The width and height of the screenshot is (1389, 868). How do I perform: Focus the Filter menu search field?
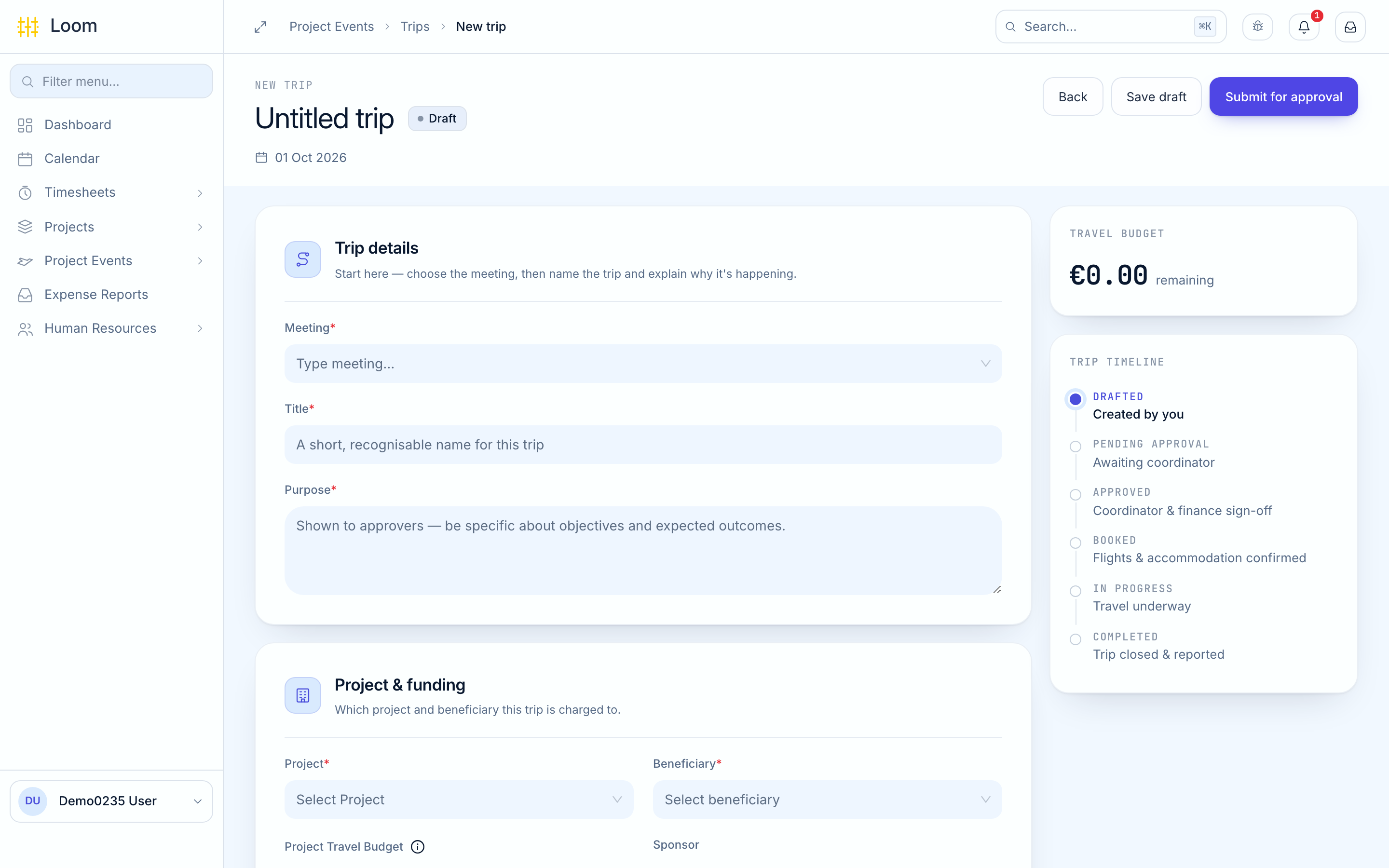tap(111, 81)
